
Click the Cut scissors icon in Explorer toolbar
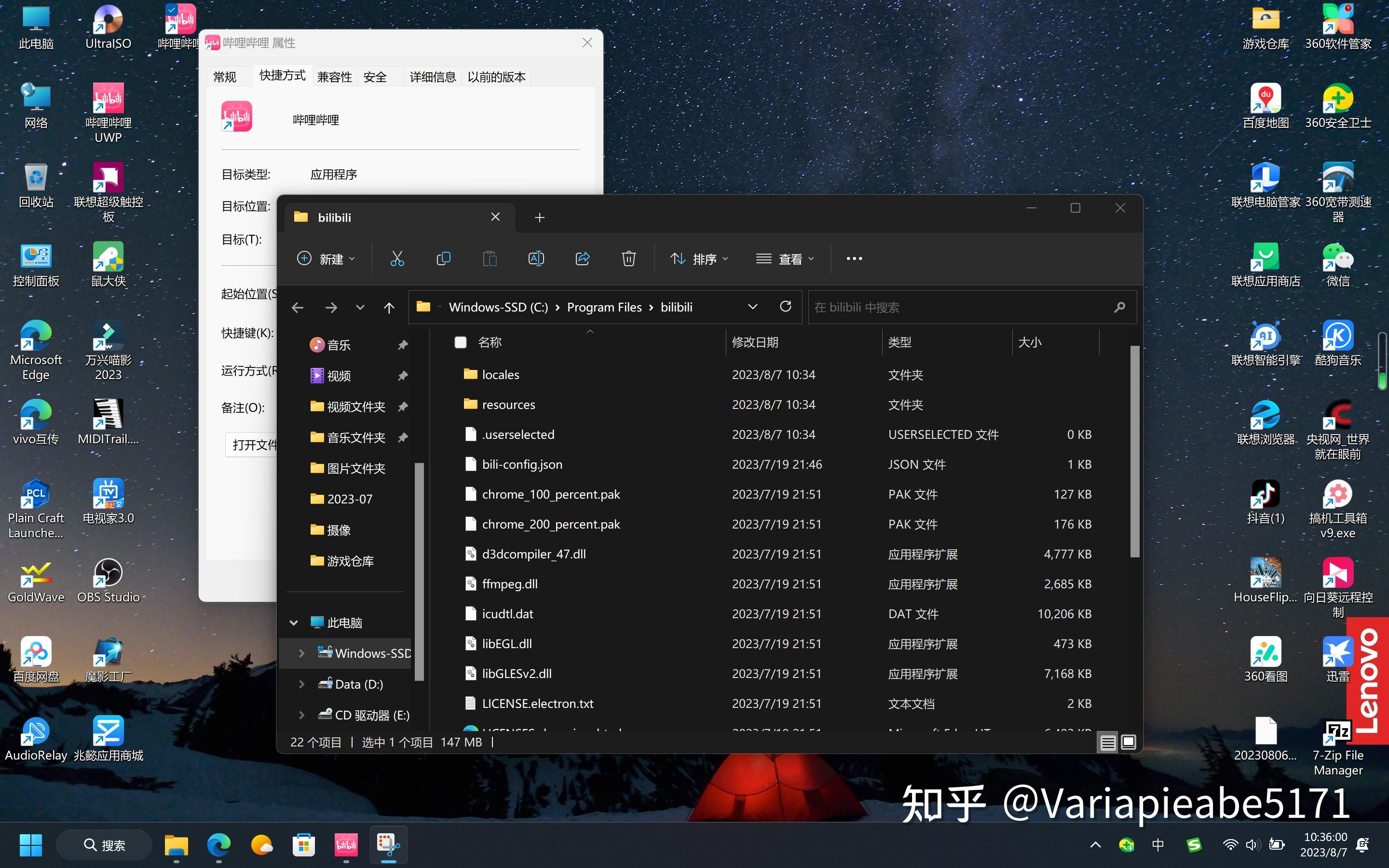(x=396, y=259)
